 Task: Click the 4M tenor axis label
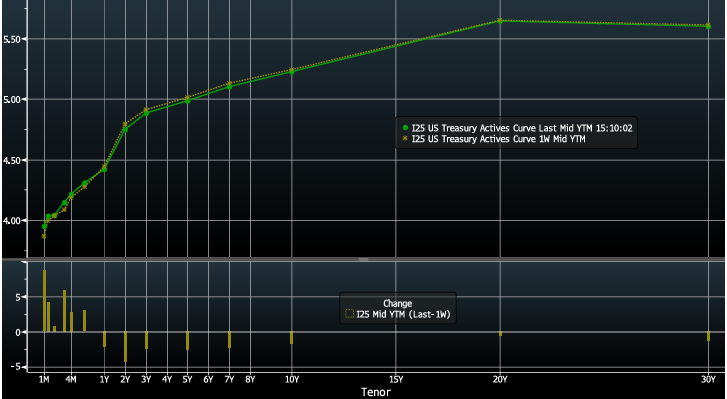tap(71, 380)
